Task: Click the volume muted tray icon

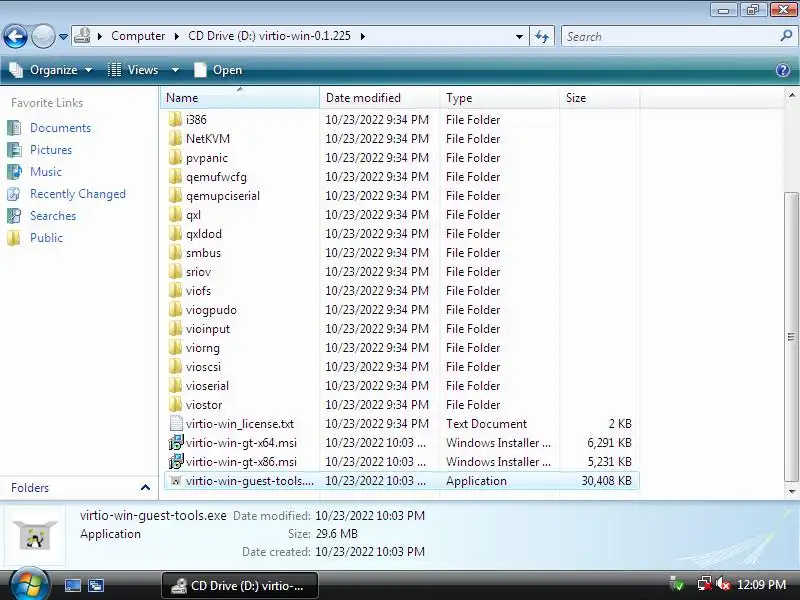Action: click(723, 584)
